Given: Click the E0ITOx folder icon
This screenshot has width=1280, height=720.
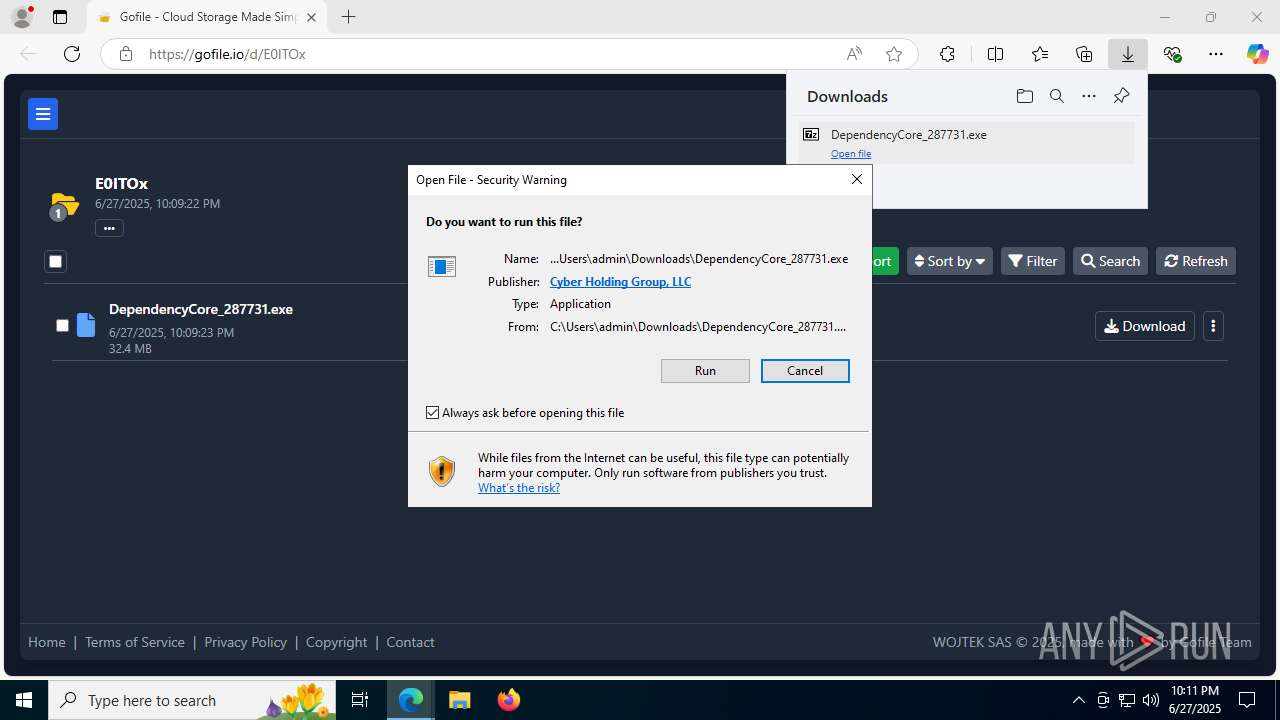Looking at the screenshot, I should [64, 205].
